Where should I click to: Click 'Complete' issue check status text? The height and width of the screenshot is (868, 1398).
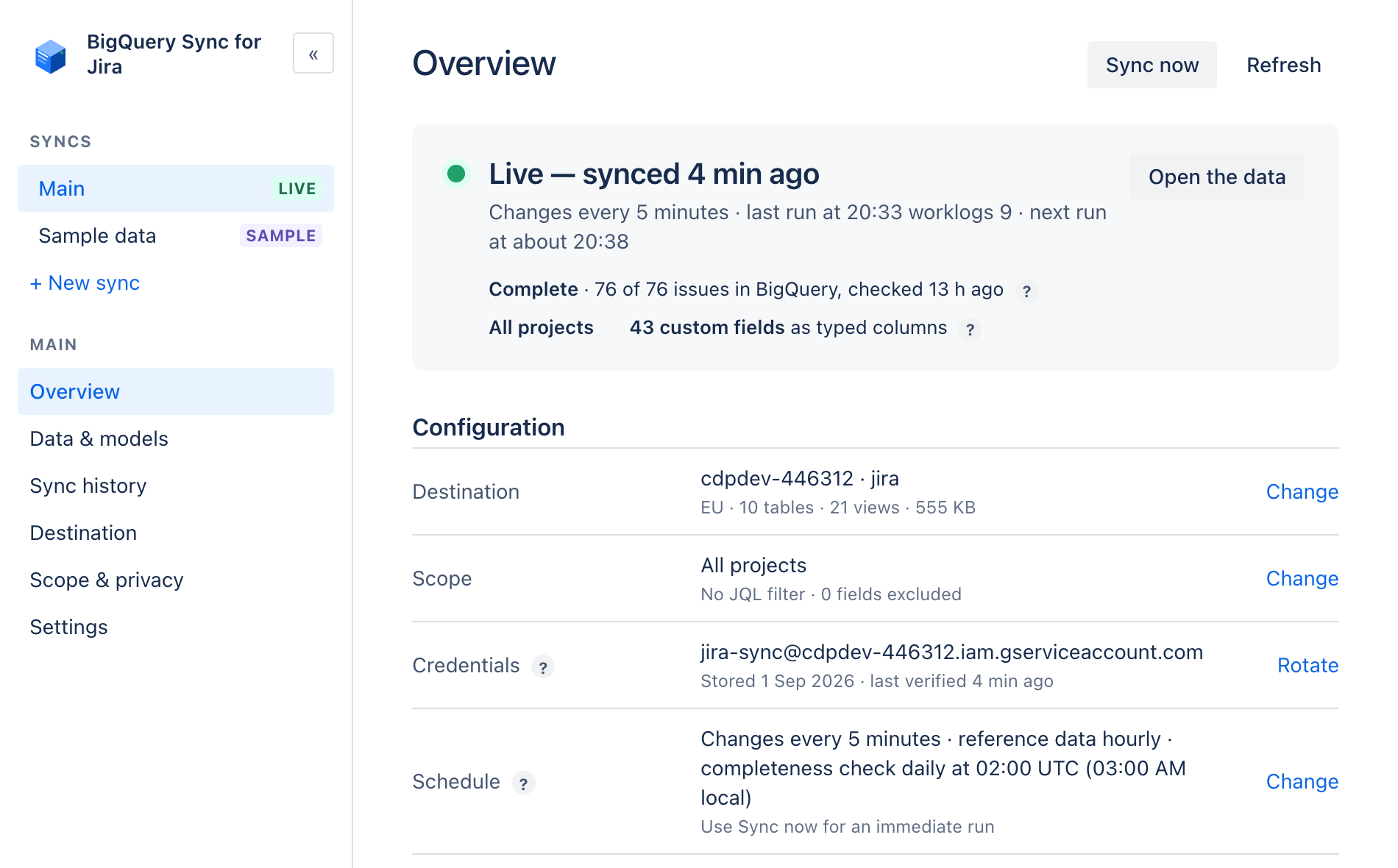point(533,289)
